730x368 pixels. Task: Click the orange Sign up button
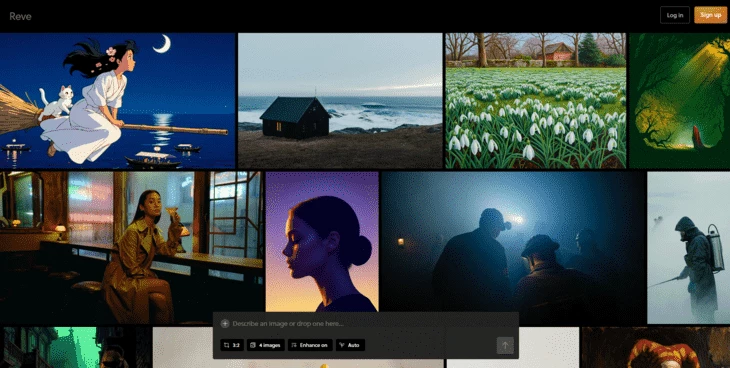pyautogui.click(x=710, y=15)
